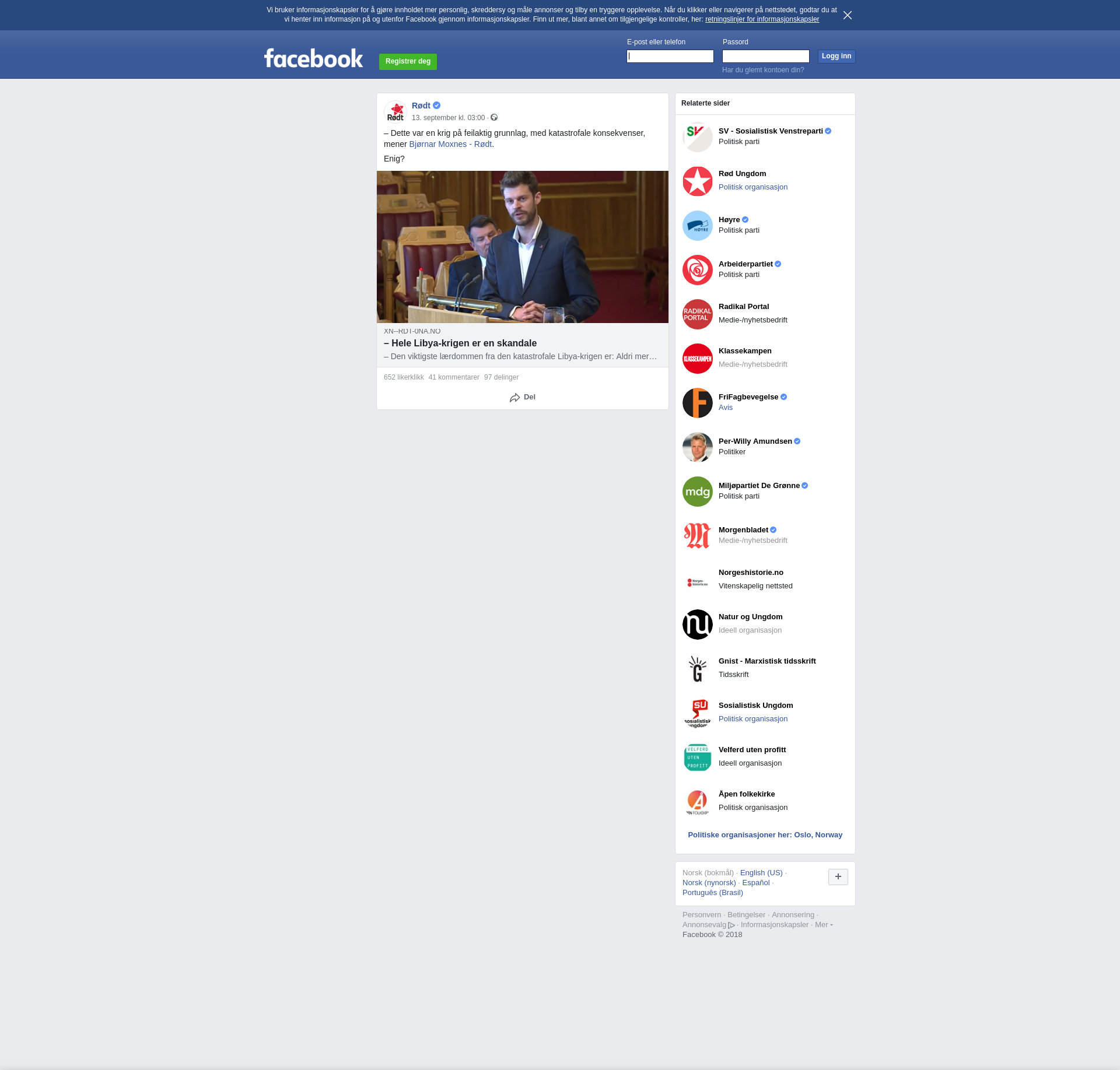
Task: Open Radikal Portal logo
Action: (698, 314)
